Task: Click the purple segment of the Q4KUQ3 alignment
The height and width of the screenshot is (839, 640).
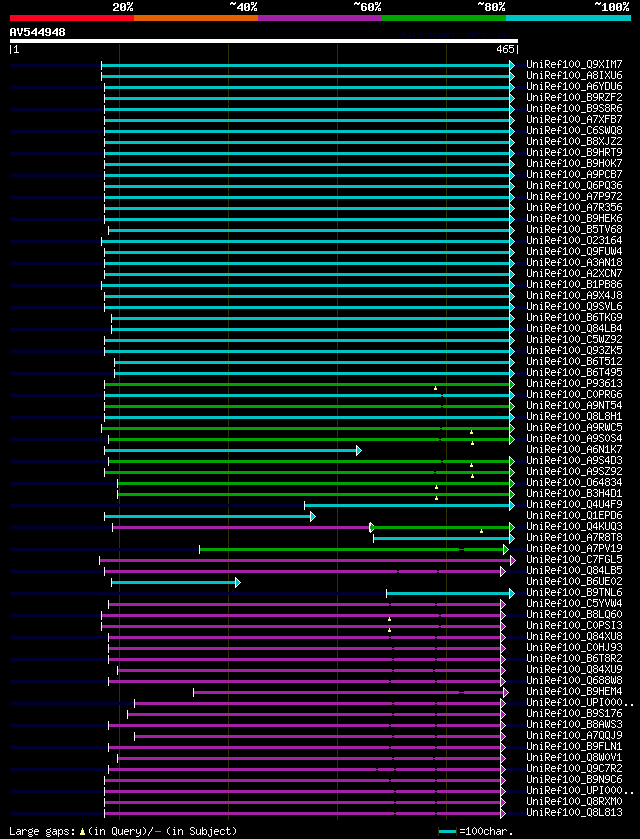Action: tap(241, 527)
